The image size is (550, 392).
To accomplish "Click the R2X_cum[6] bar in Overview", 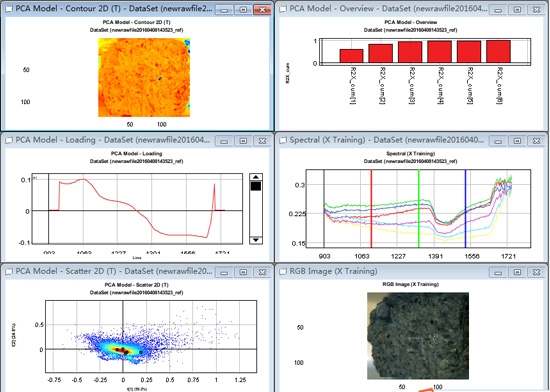I will pyautogui.click(x=498, y=52).
